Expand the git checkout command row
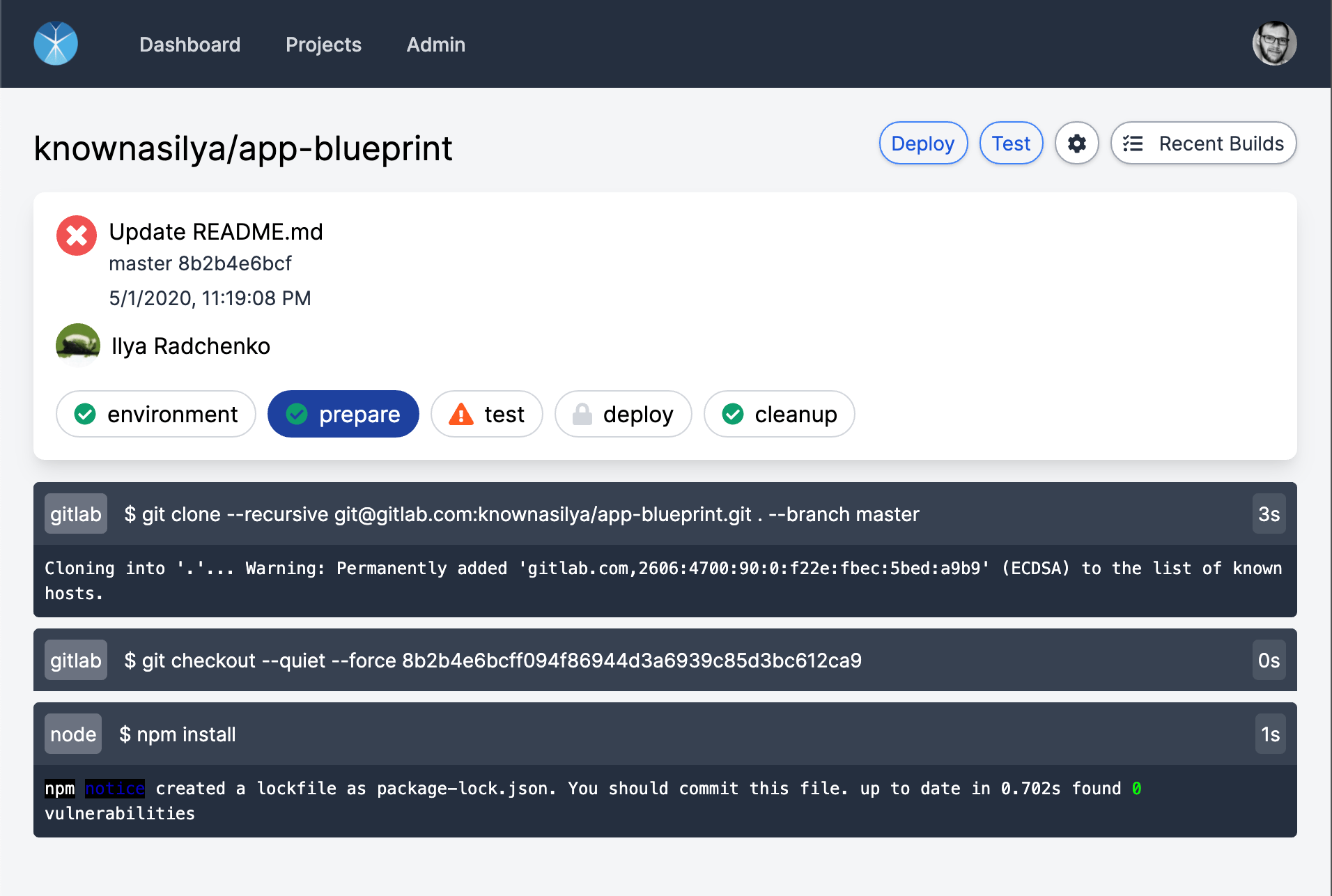This screenshot has height=896, width=1332. pyautogui.click(x=665, y=661)
